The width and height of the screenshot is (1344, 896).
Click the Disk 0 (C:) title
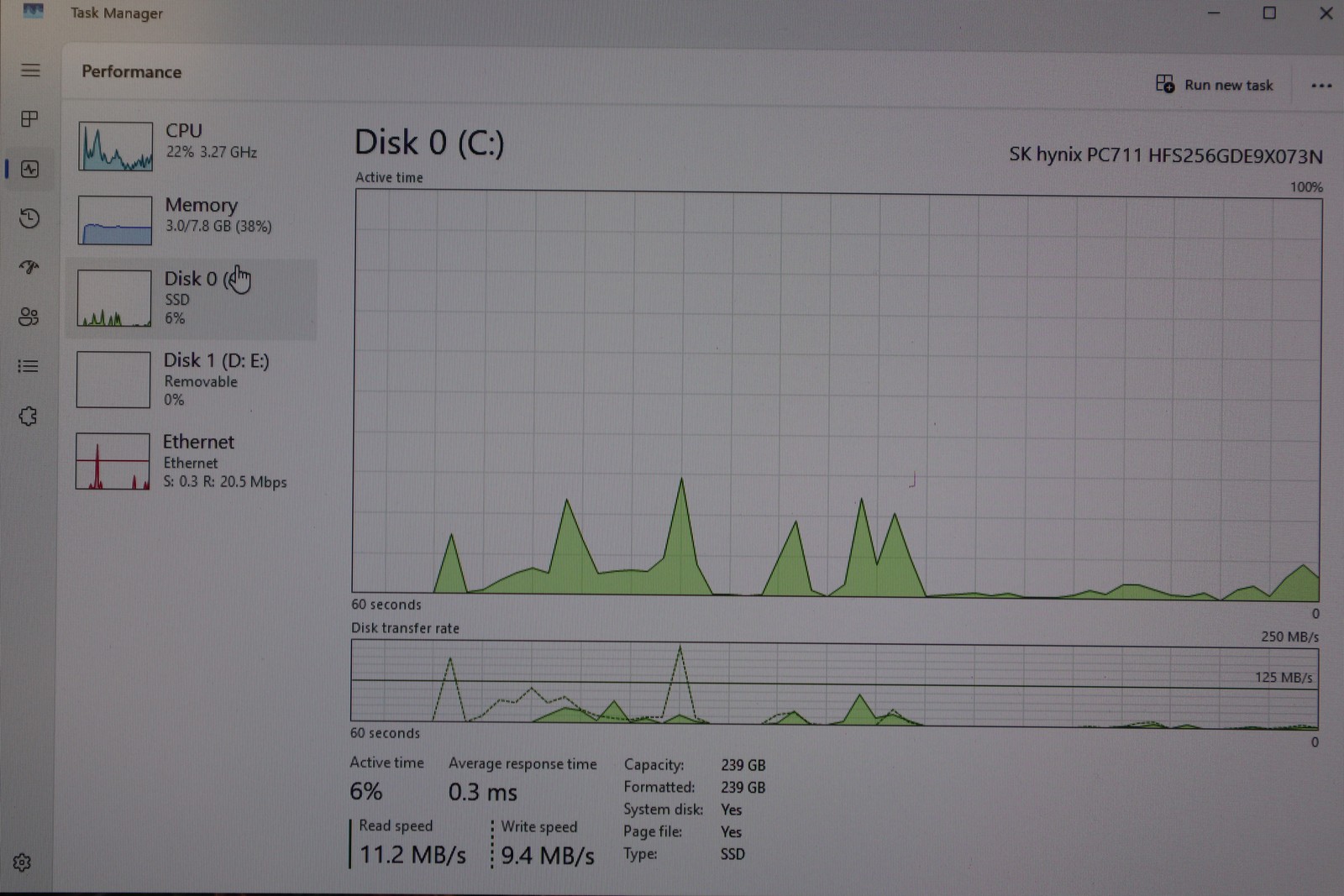429,142
